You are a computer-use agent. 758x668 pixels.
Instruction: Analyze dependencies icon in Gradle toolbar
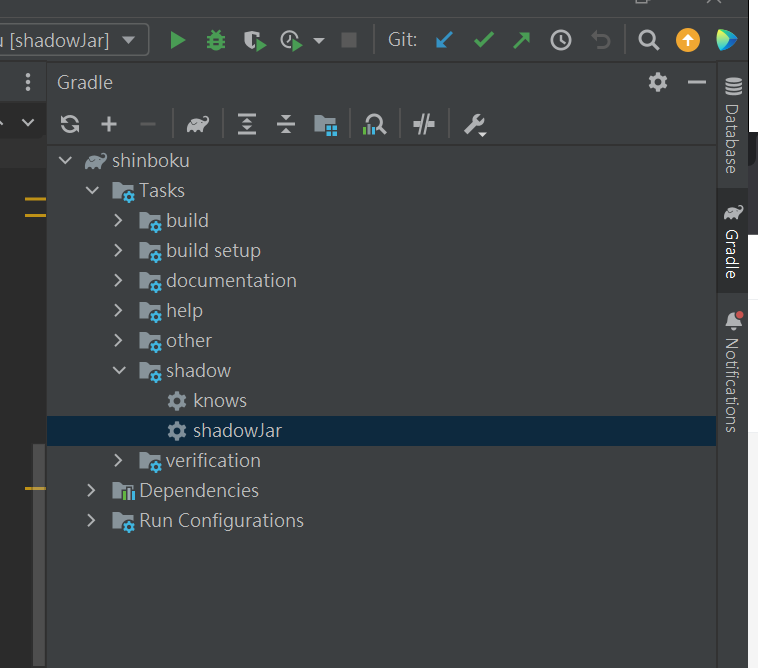tap(374, 124)
